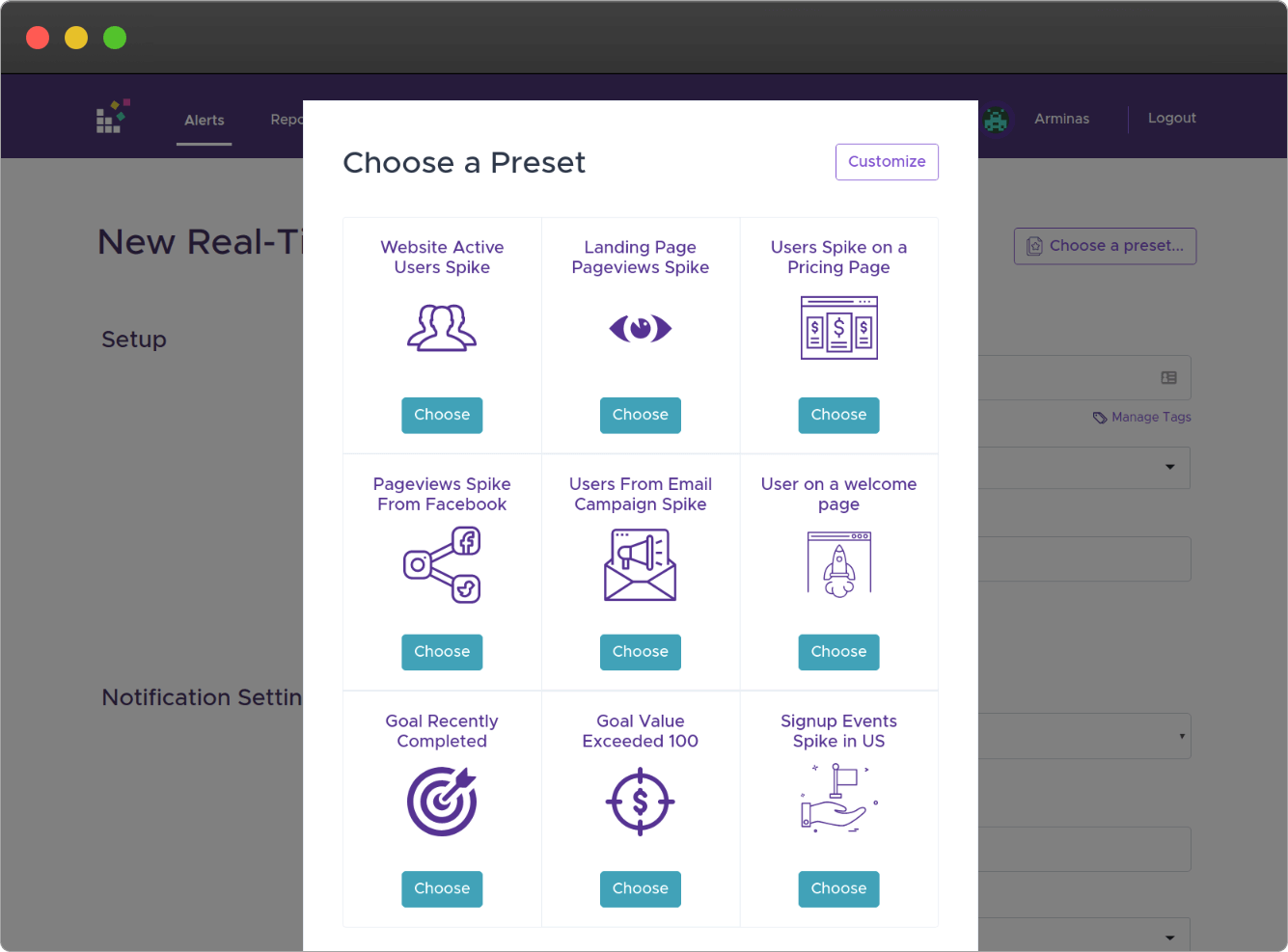Open the Choose a preset... button

click(1106, 246)
